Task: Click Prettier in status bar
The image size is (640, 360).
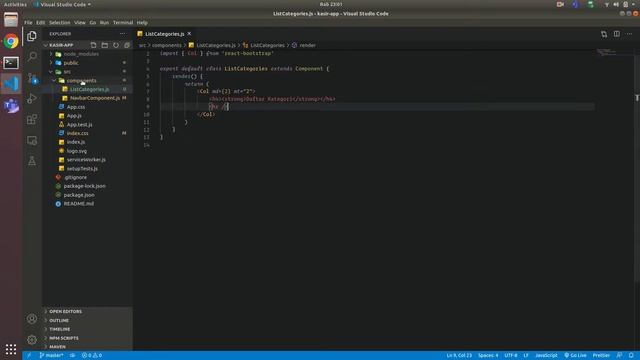Action: point(601,356)
